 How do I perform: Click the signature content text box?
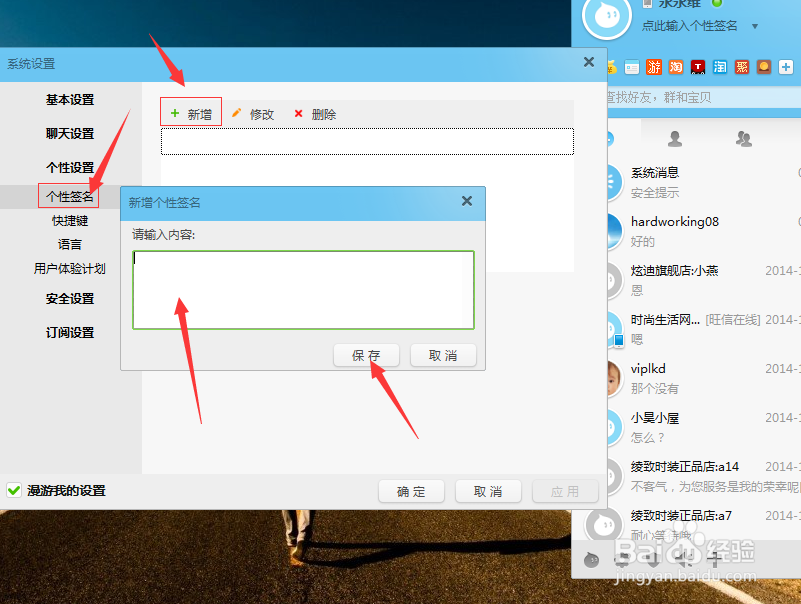303,290
